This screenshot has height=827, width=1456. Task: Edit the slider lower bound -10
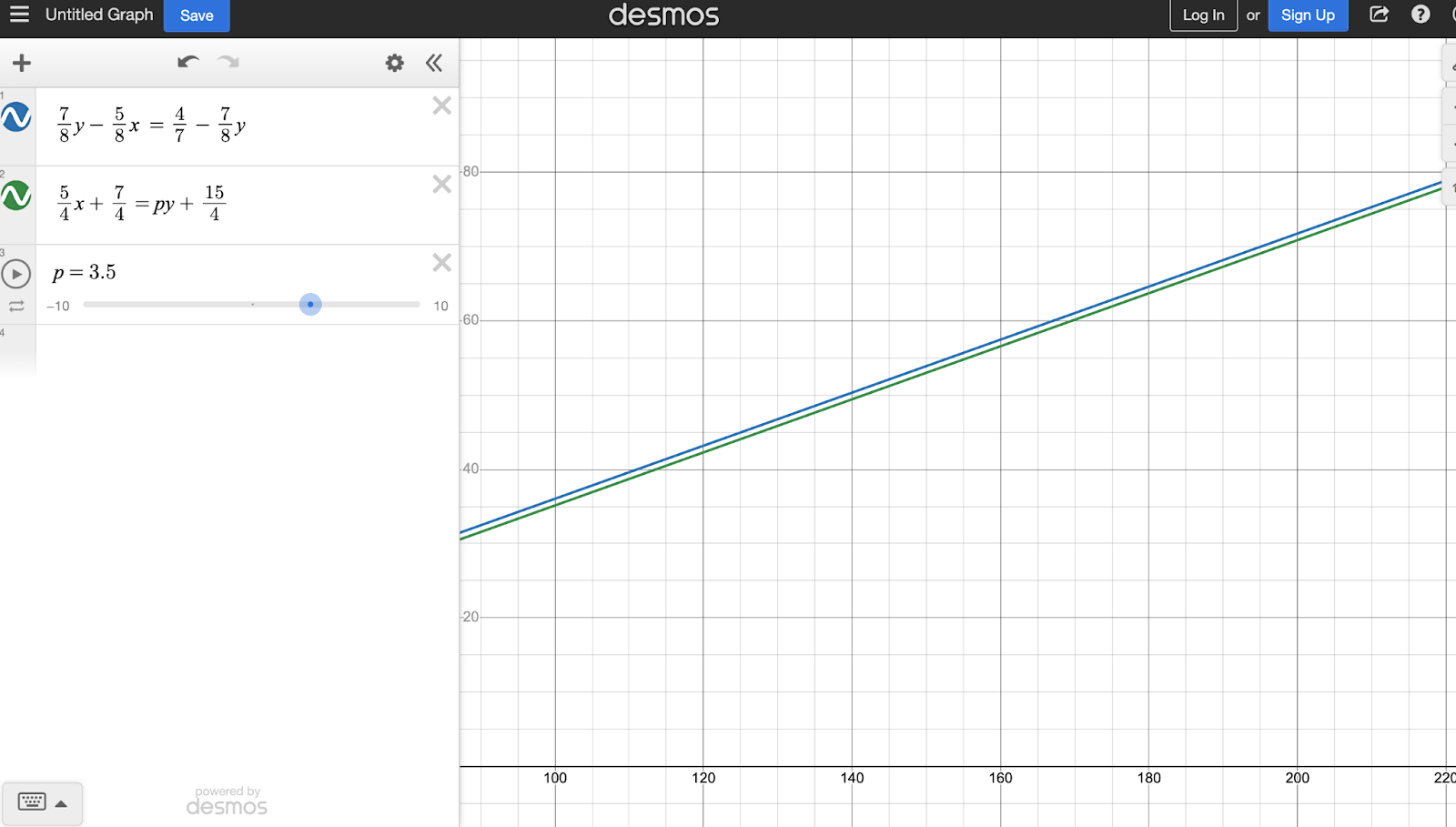tap(58, 306)
